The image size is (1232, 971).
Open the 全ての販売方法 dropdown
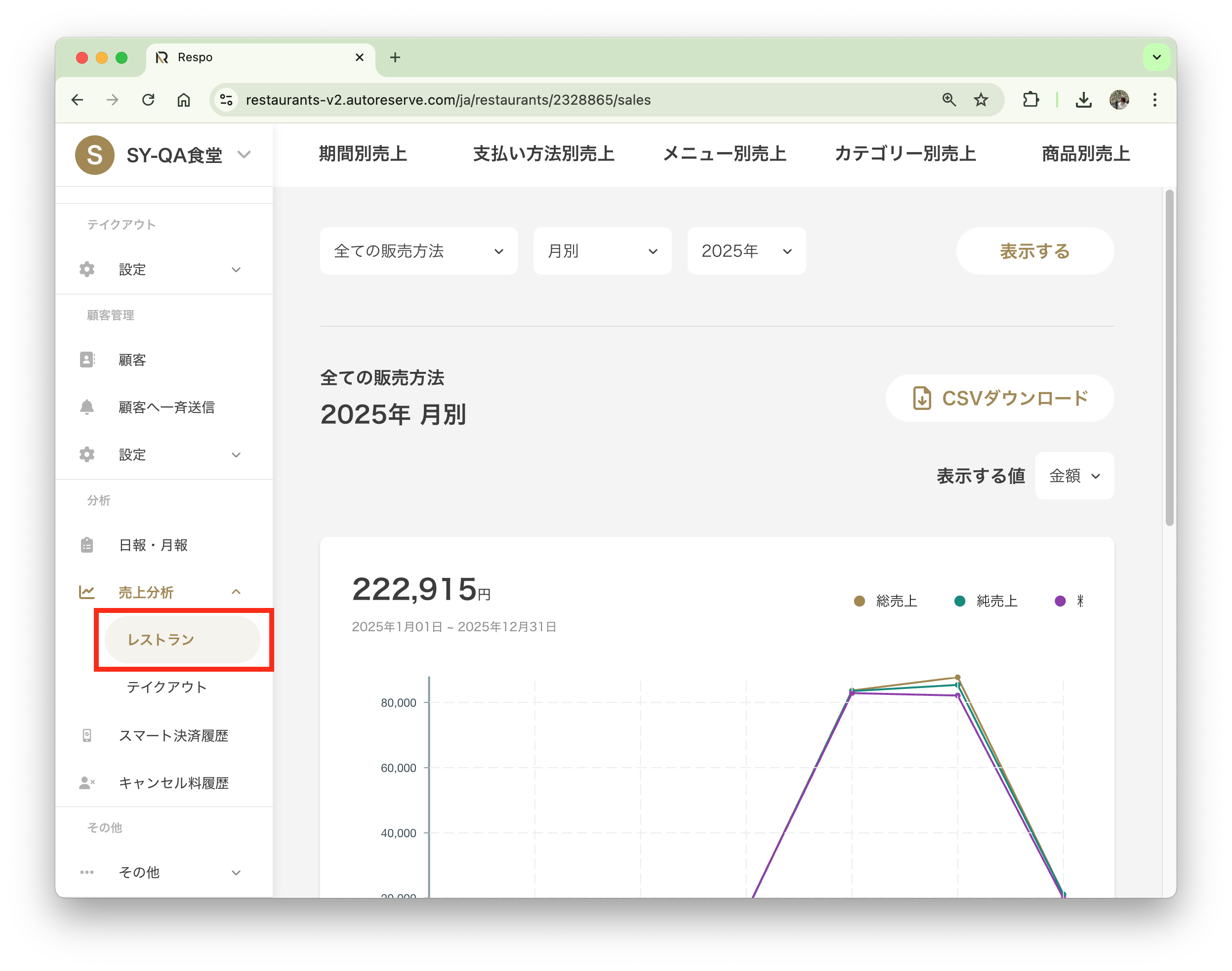[x=418, y=251]
